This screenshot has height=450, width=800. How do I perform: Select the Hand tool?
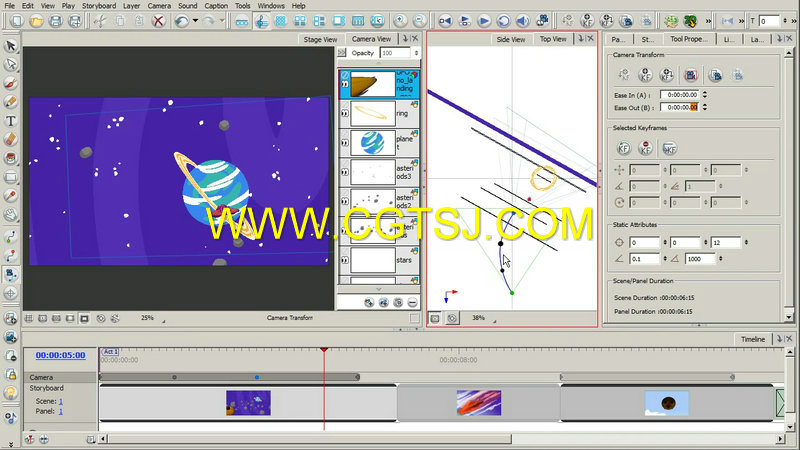pyautogui.click(x=11, y=214)
